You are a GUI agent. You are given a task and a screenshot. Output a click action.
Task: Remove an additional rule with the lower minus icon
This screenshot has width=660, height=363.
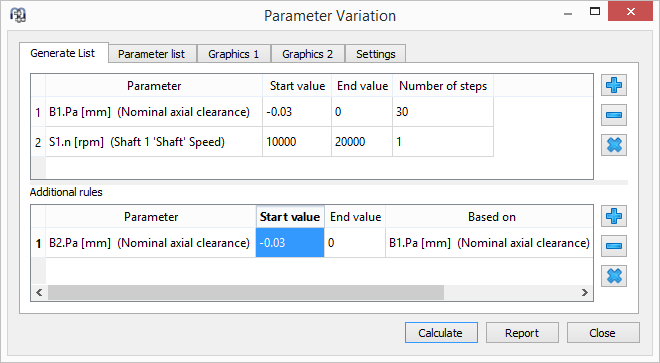point(614,246)
